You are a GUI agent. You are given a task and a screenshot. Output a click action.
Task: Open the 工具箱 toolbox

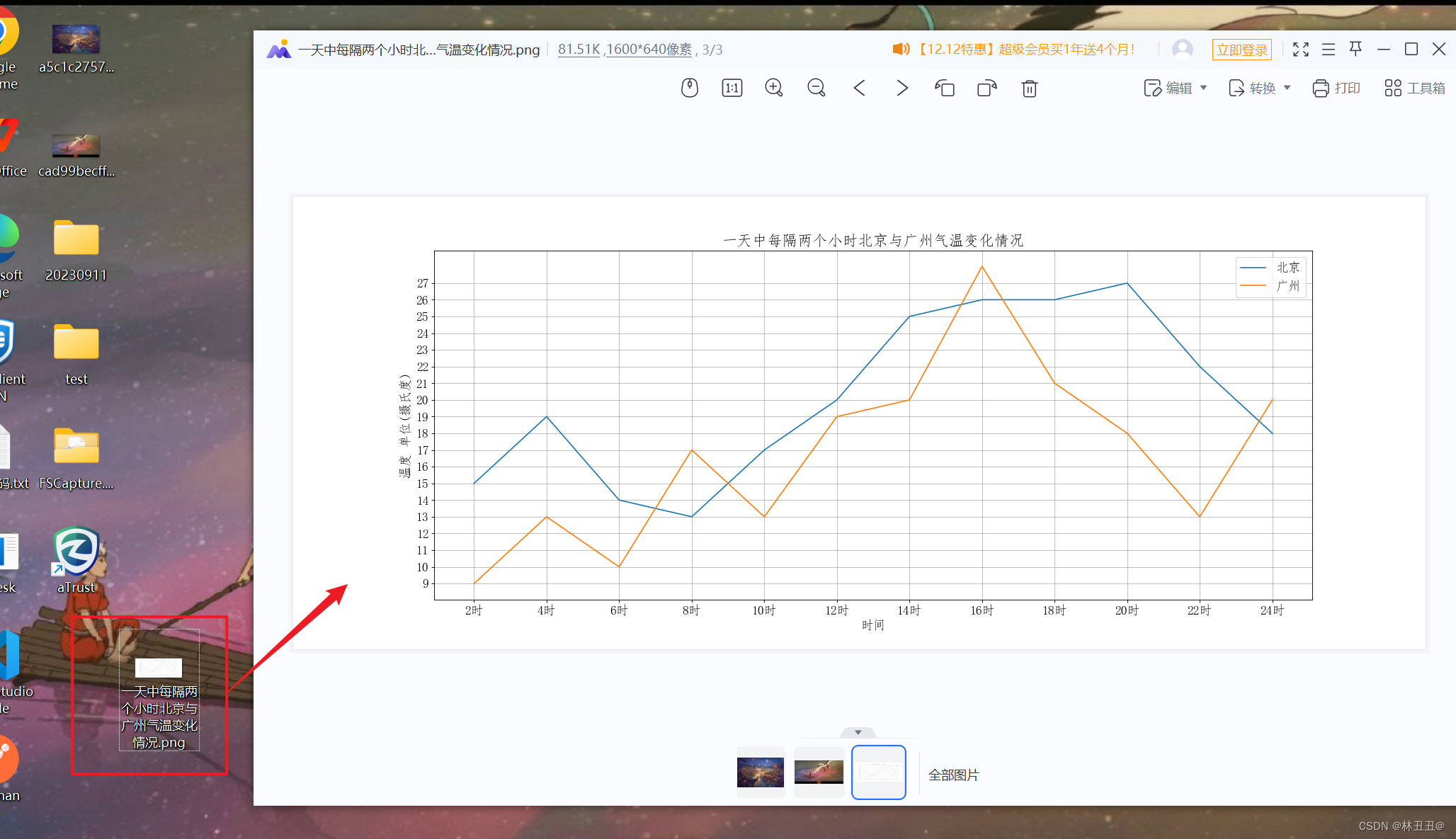coord(1414,88)
